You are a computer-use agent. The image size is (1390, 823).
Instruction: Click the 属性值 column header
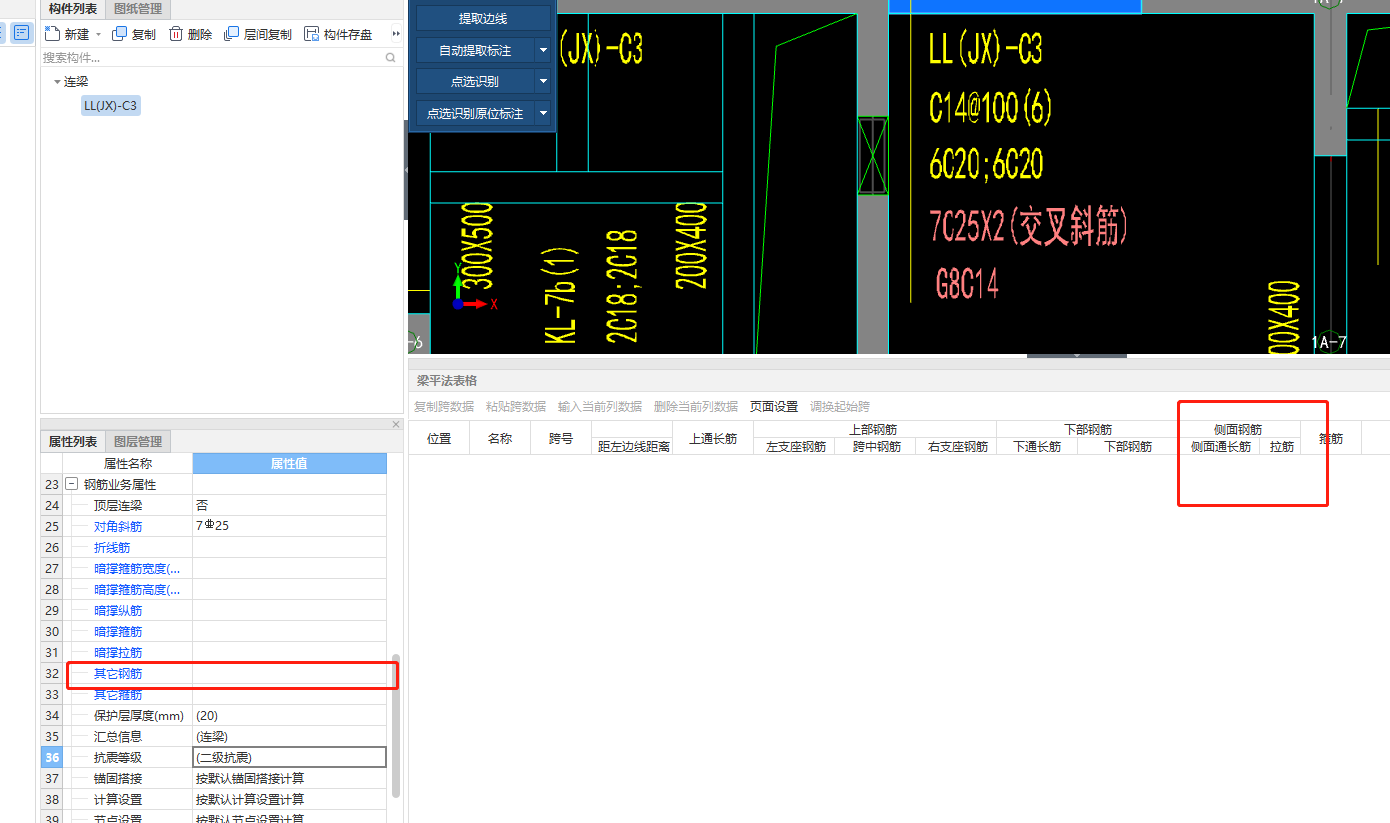pyautogui.click(x=289, y=463)
